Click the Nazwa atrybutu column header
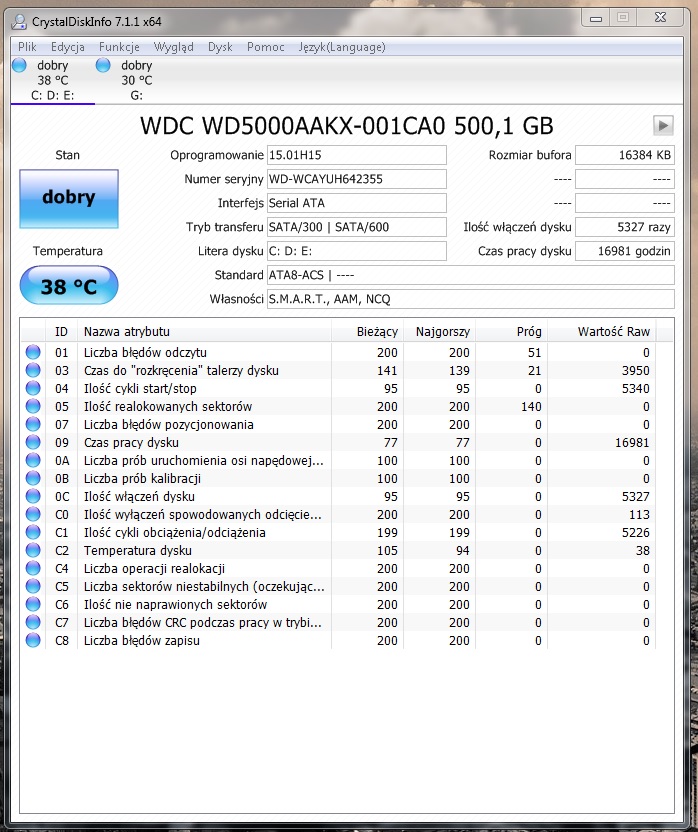This screenshot has height=832, width=698. (204, 332)
